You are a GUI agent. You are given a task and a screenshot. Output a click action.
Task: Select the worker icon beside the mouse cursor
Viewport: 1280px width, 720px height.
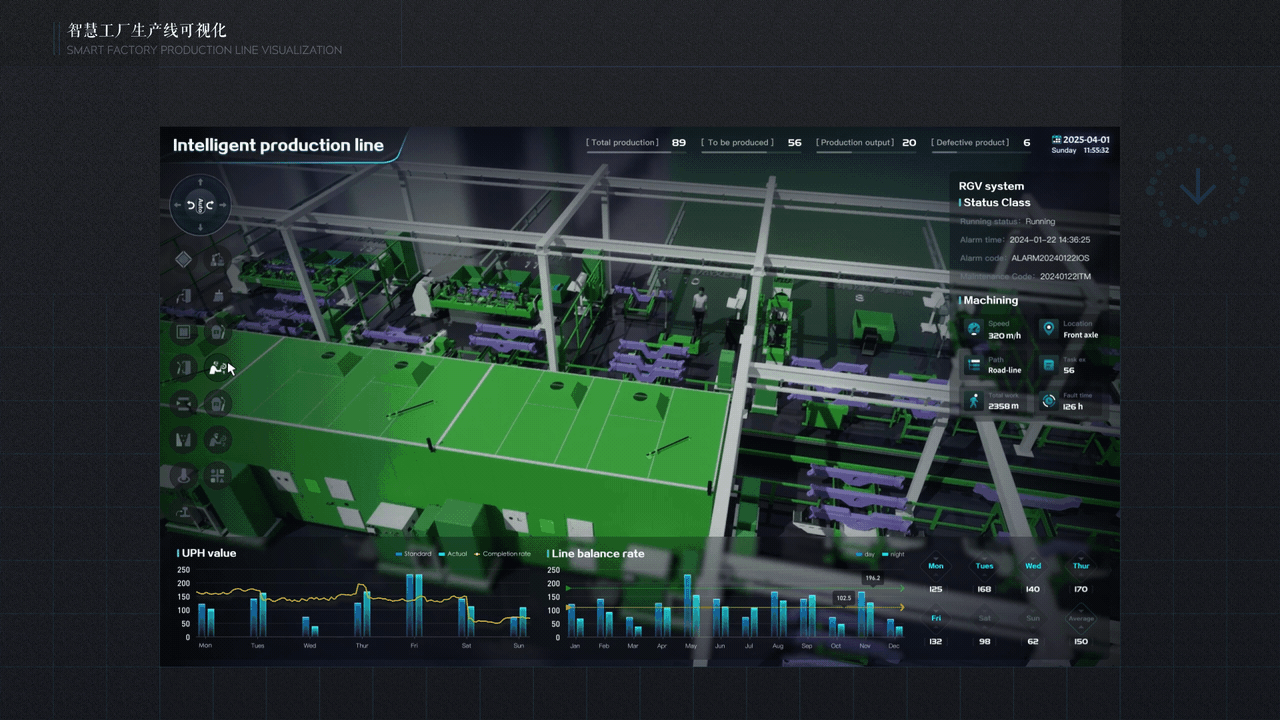pos(217,368)
